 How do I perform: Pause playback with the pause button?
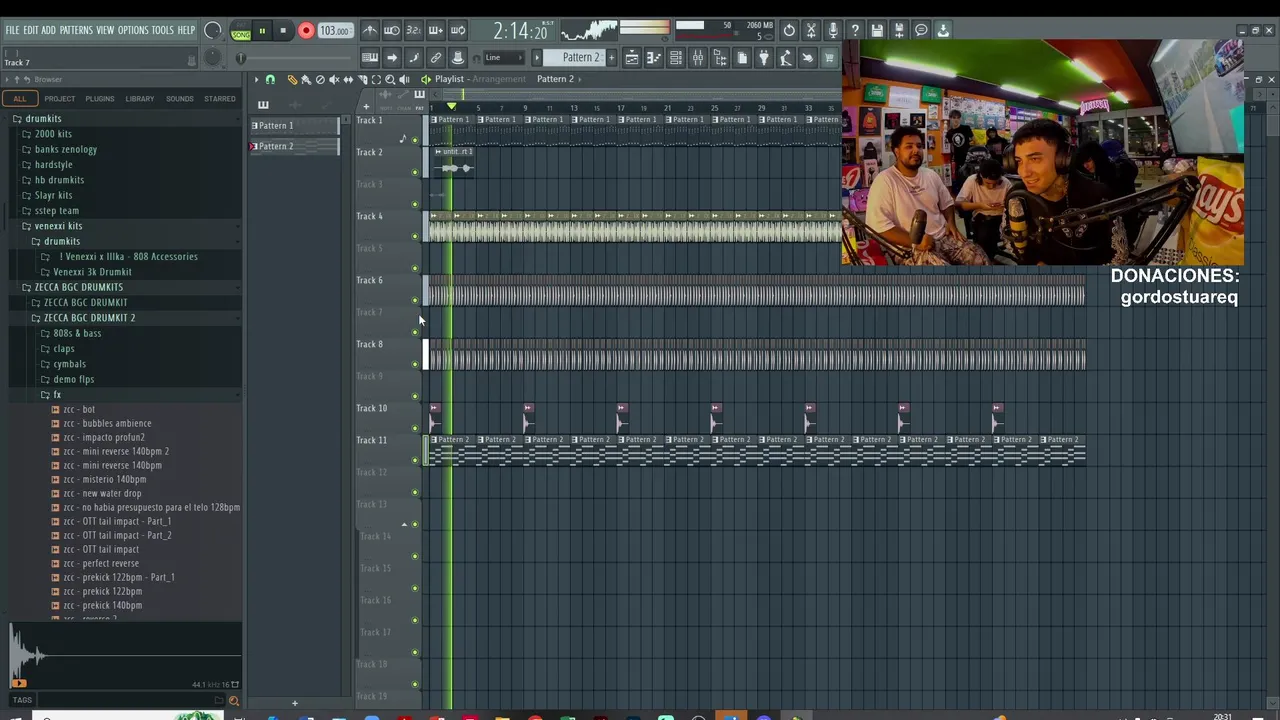pyautogui.click(x=262, y=31)
